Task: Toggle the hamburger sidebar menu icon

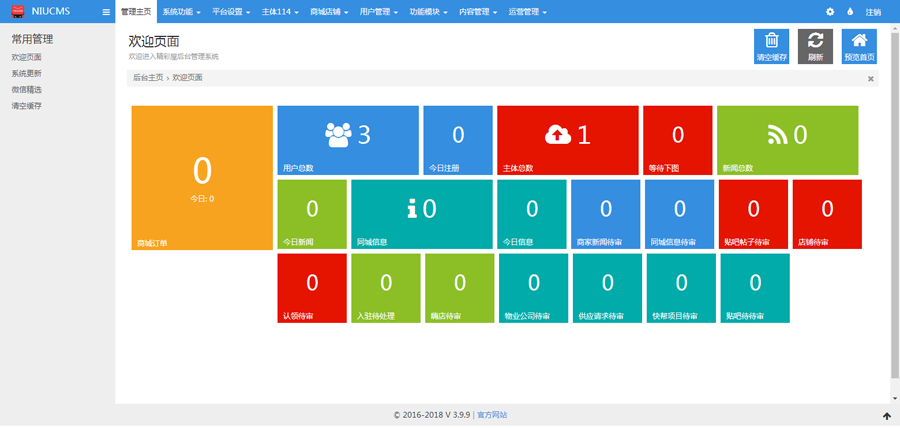Action: (106, 12)
